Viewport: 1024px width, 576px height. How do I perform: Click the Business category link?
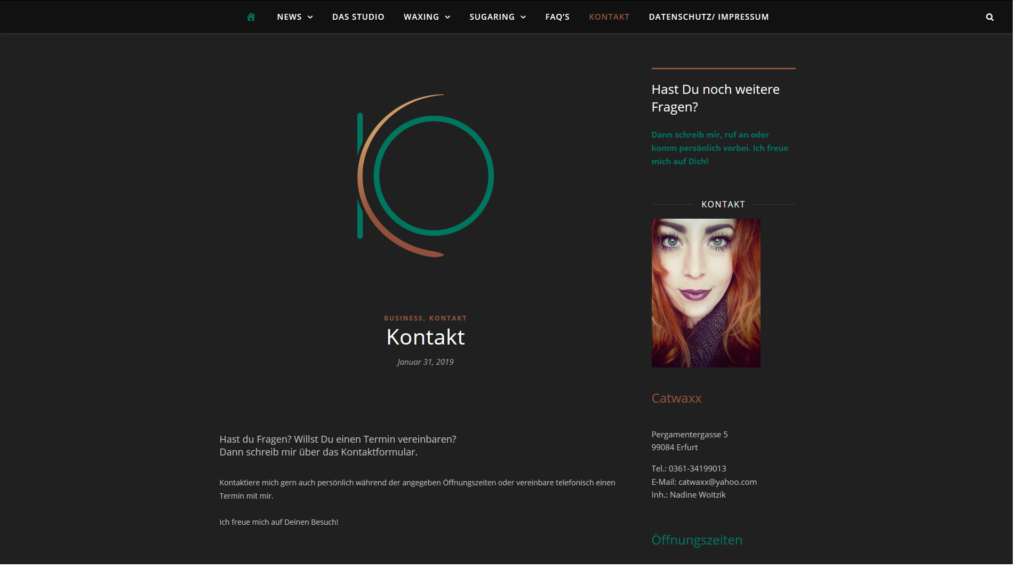(x=403, y=318)
